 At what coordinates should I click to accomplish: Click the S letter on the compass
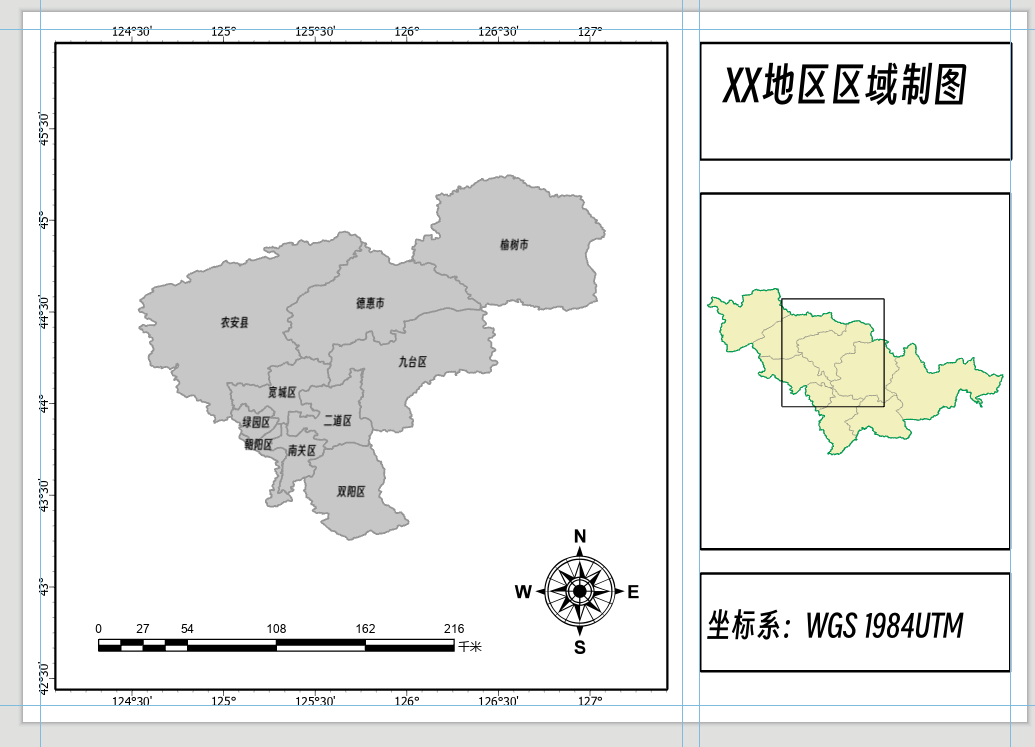click(580, 647)
